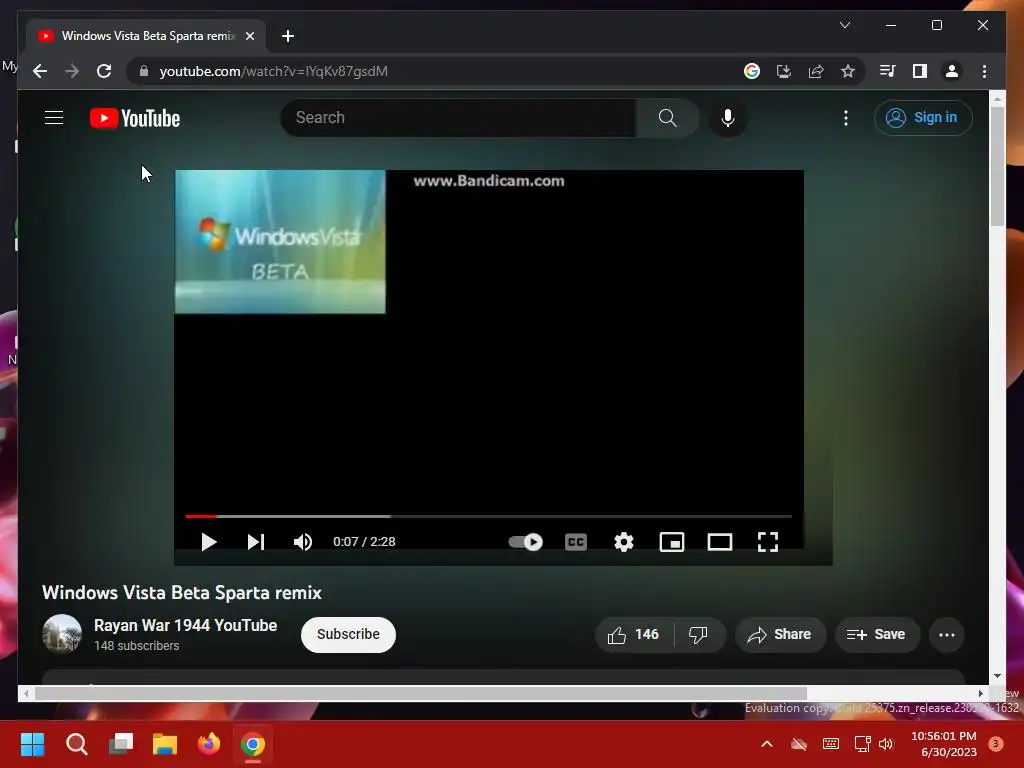Screen dimensions: 1024x768
Task: Click the Sign in button
Action: (923, 118)
